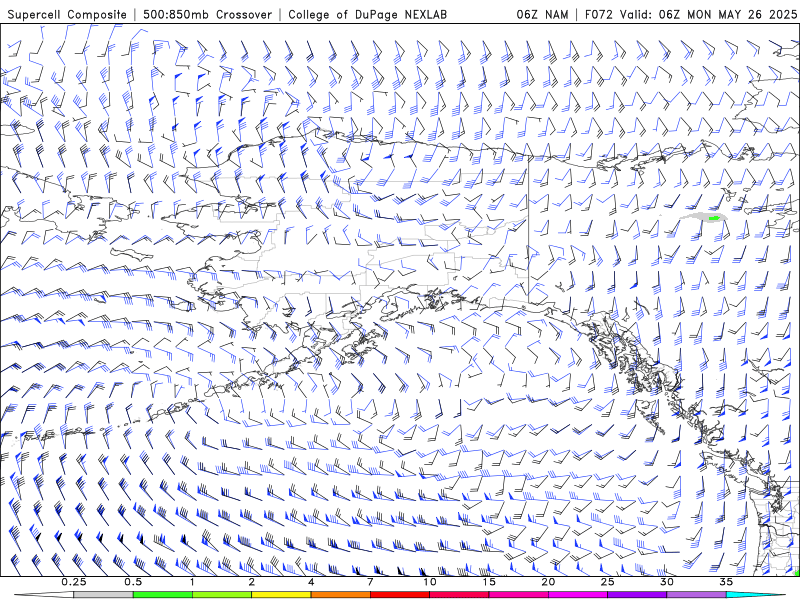
Task: Click 'College of DuPage NEXLAB' header text
Action: coord(367,14)
